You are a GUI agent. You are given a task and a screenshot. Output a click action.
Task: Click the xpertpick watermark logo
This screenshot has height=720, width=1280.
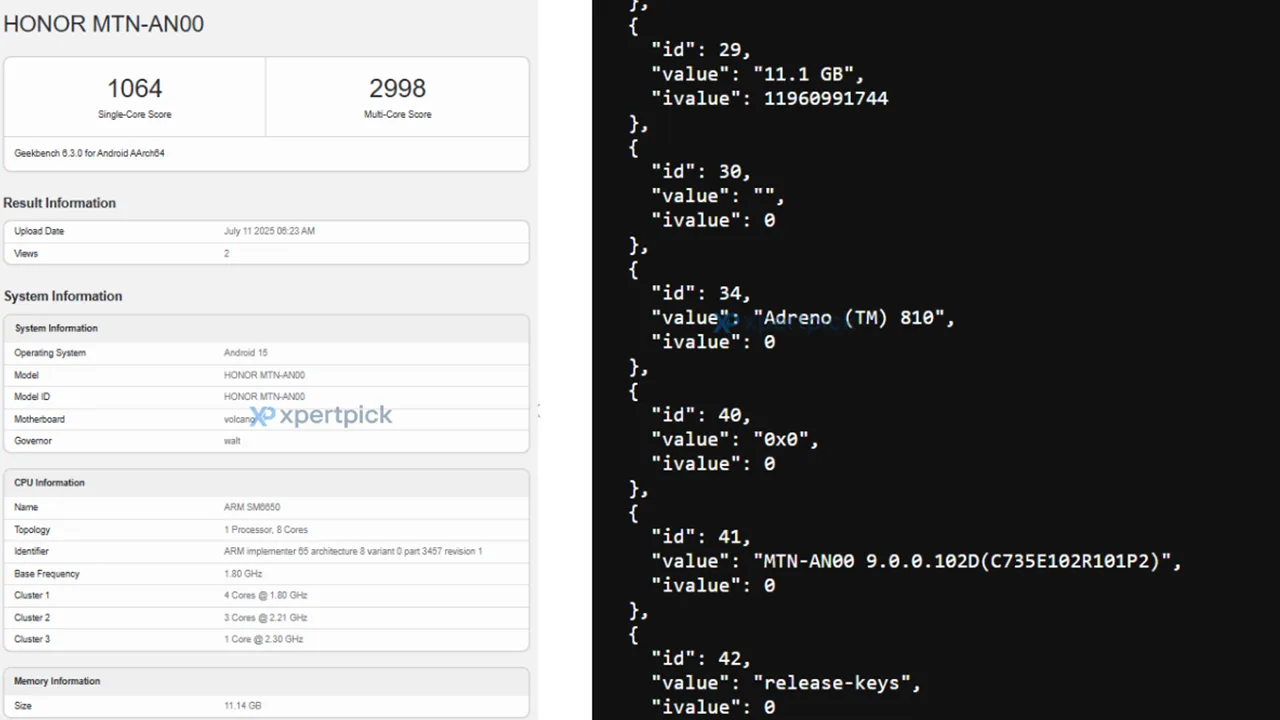321,416
